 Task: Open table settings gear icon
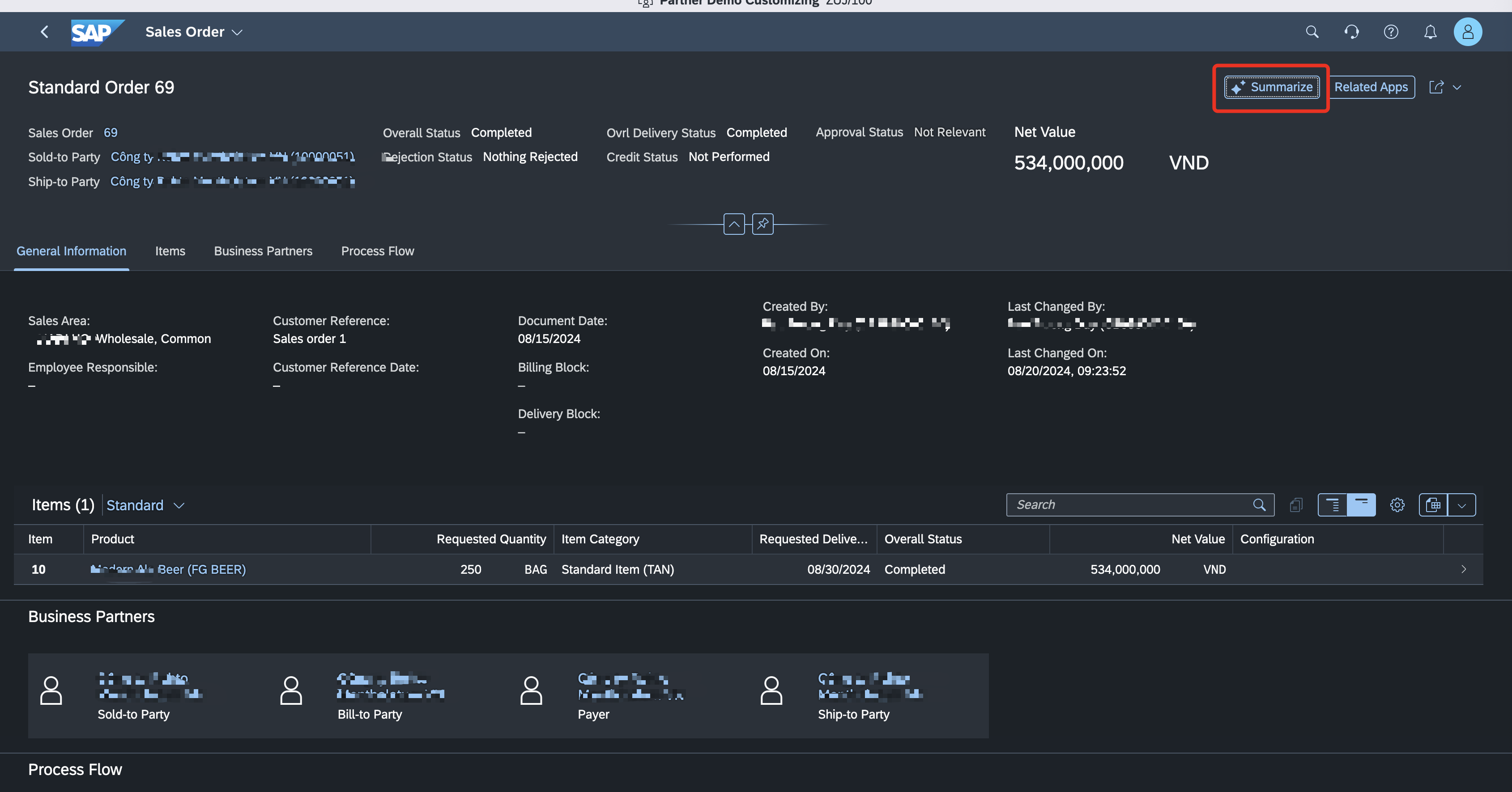1397,505
